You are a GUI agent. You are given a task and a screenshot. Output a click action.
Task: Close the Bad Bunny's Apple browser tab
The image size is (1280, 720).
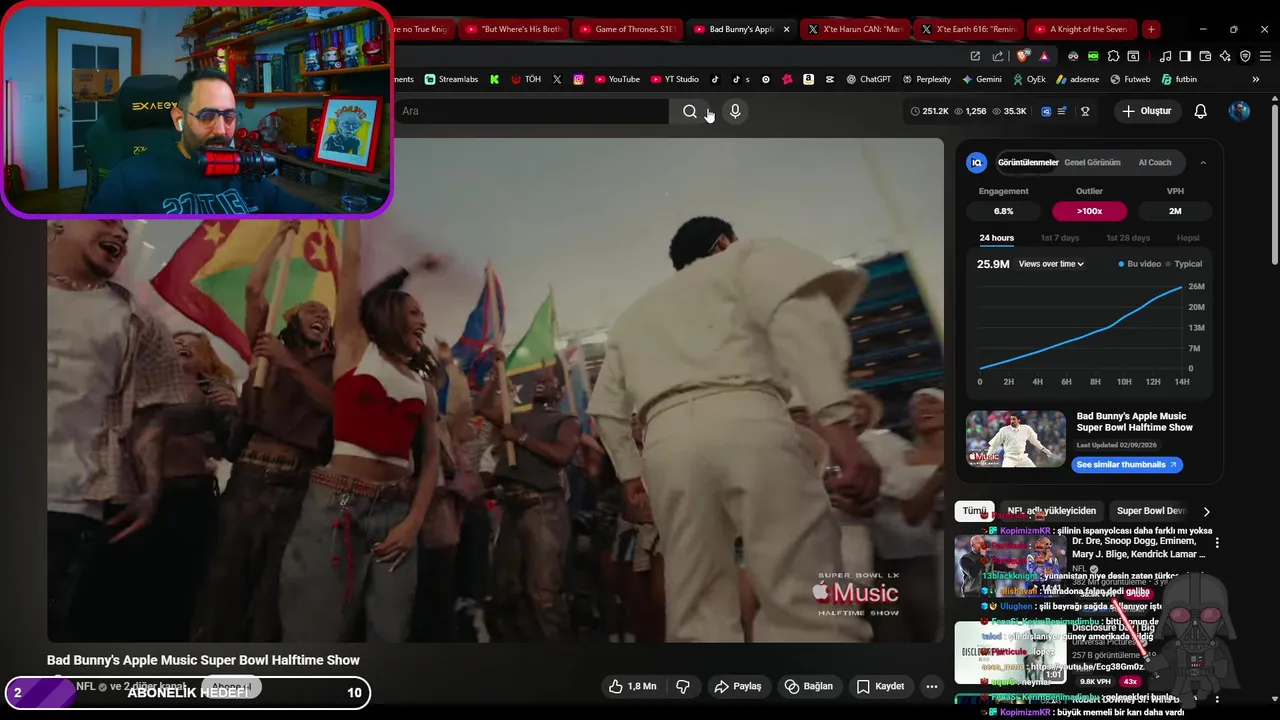pos(786,29)
